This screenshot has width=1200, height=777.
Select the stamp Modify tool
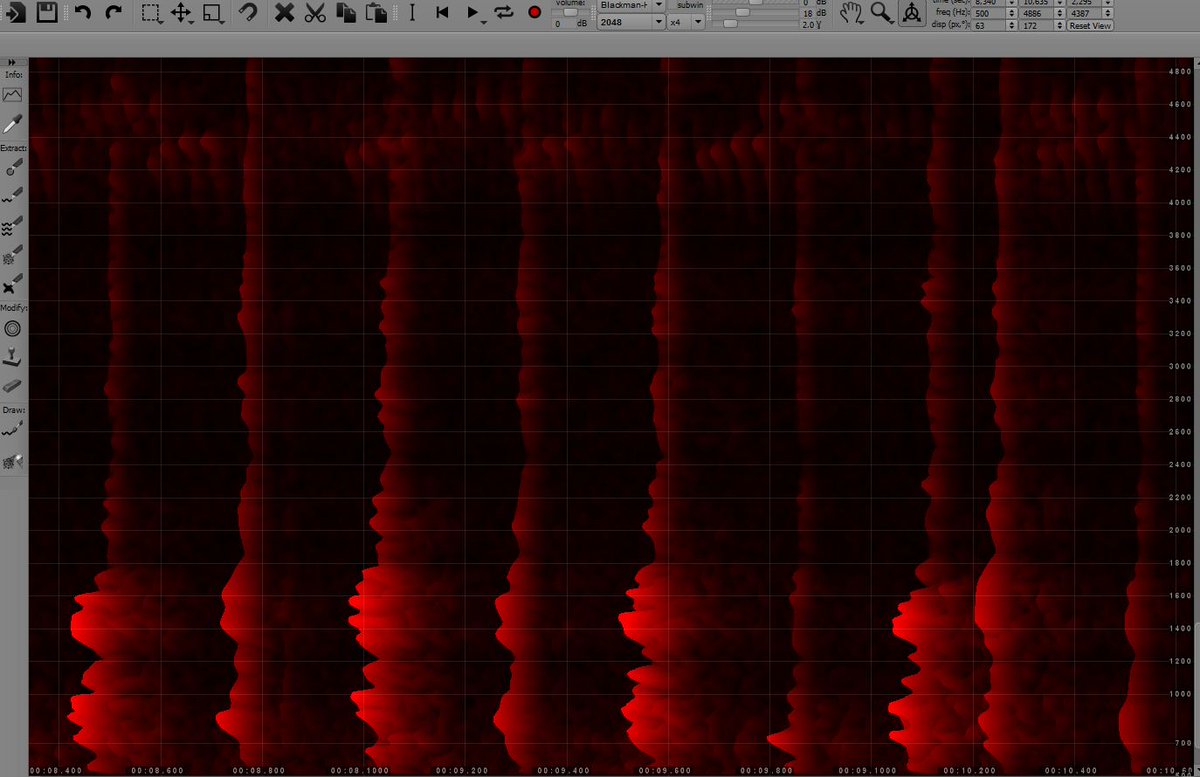pos(13,356)
